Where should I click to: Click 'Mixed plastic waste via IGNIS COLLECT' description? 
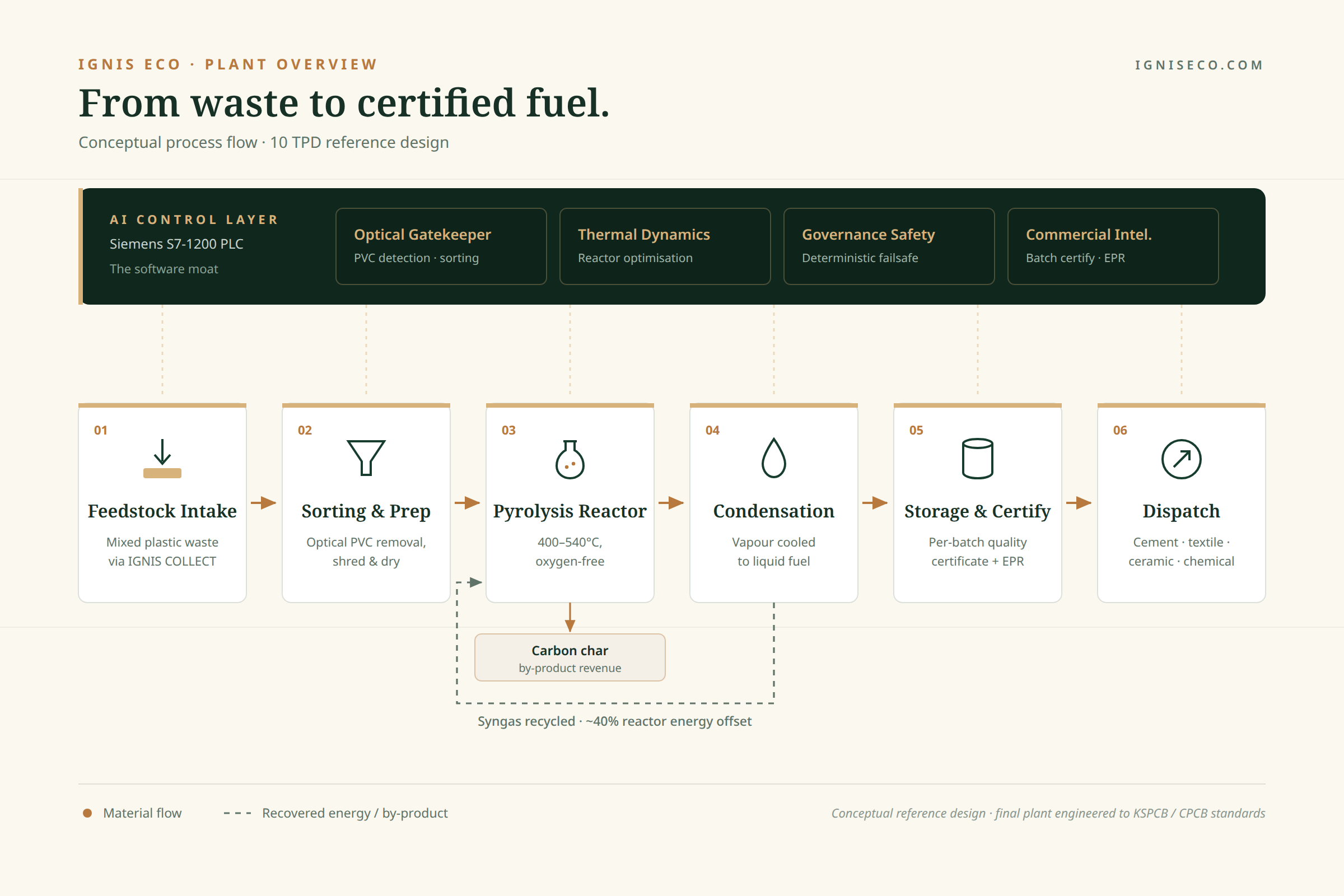162,552
